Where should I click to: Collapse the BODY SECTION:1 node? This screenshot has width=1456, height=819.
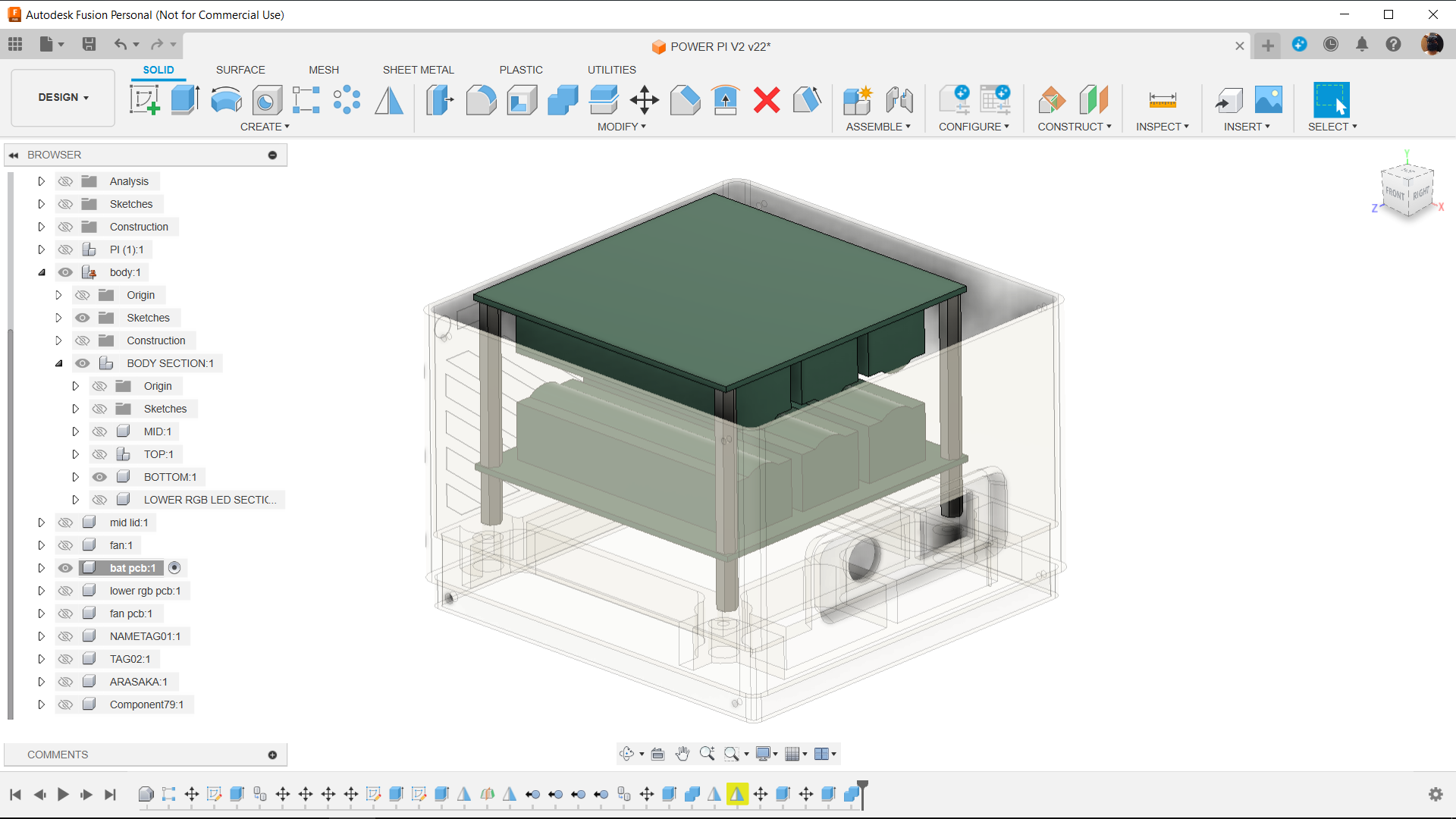coord(58,363)
